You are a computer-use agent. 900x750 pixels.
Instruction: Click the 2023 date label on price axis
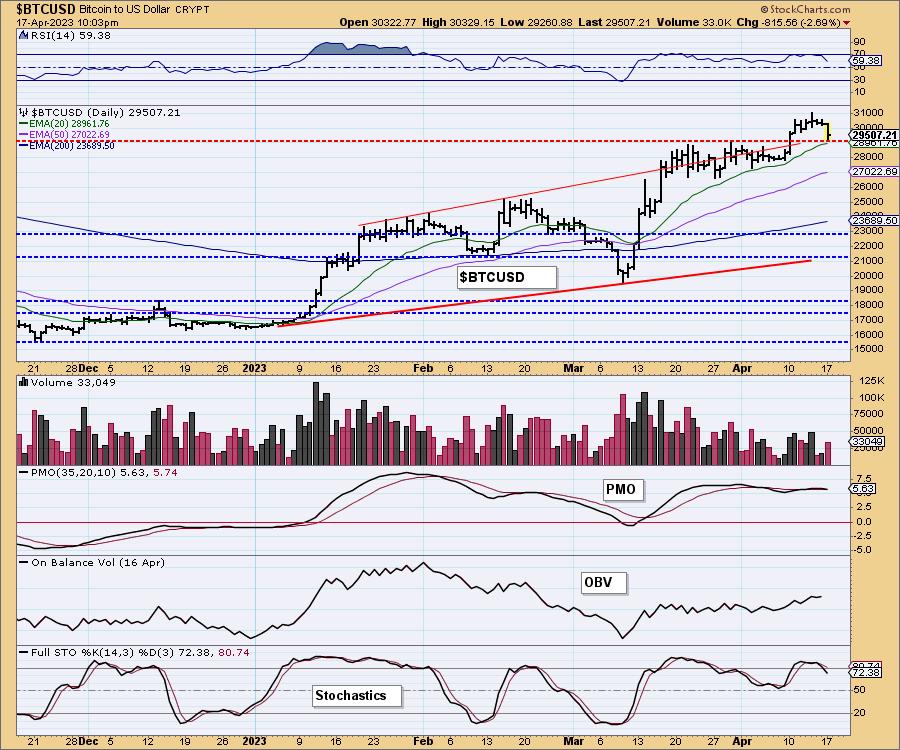pyautogui.click(x=254, y=368)
